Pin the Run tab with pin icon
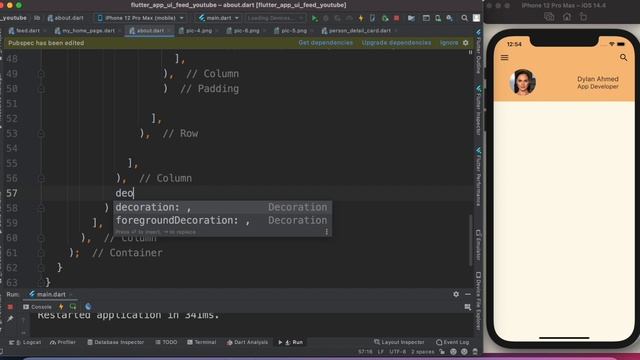This screenshot has height=360, width=640. pos(10,319)
